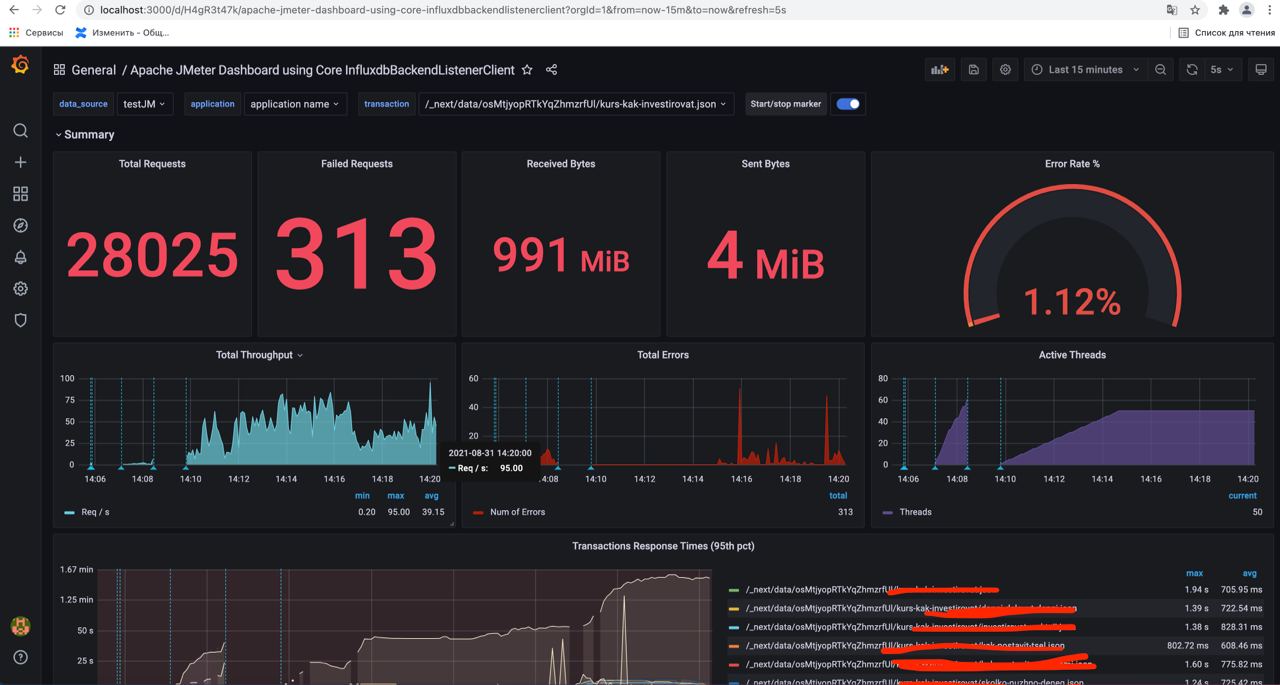Open the Список для чтения reading list
The height and width of the screenshot is (685, 1280).
(1226, 33)
